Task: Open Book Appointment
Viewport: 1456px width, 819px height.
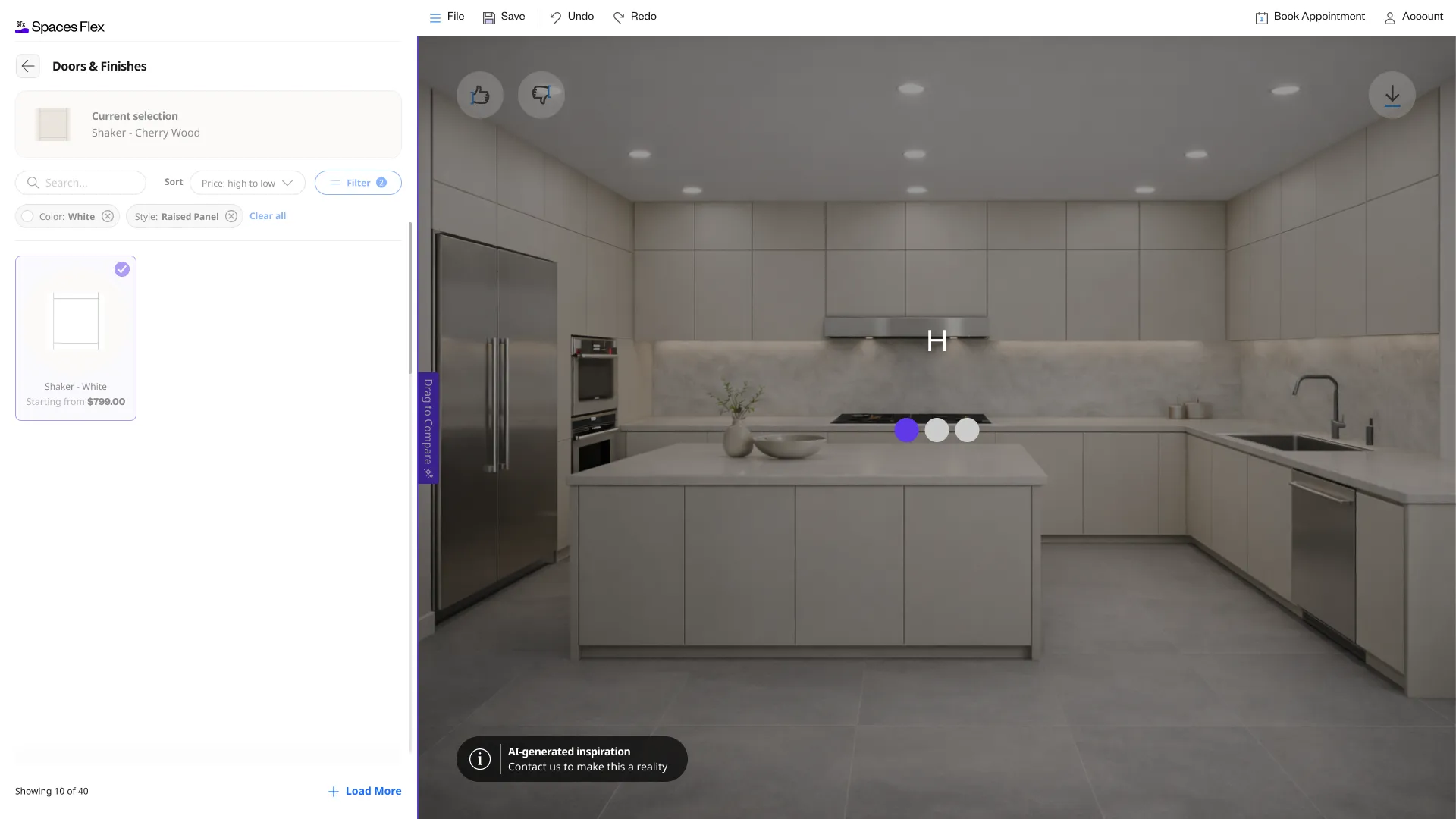Action: (1310, 17)
